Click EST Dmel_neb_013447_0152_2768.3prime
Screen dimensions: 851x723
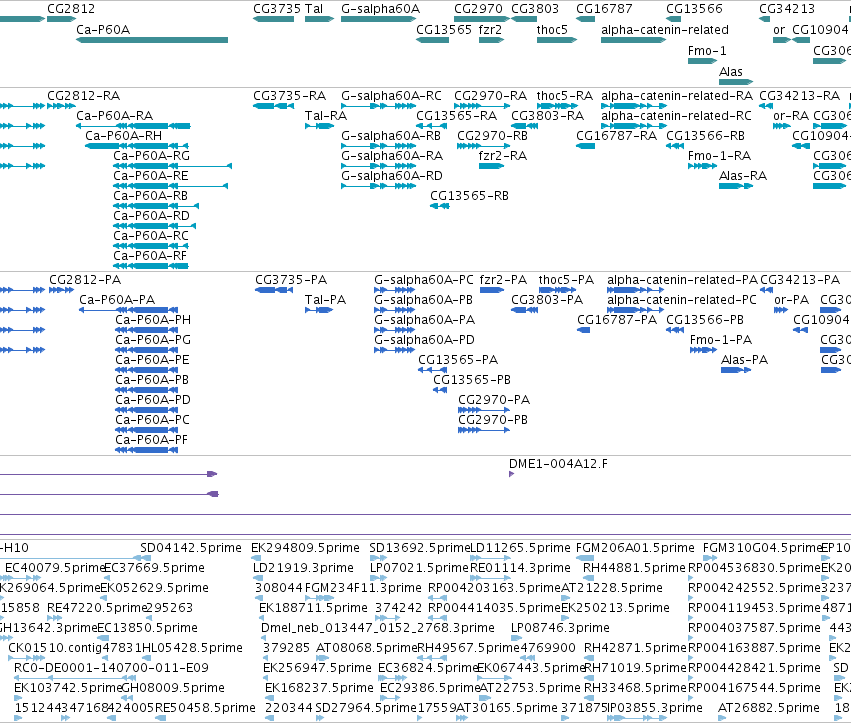click(378, 628)
